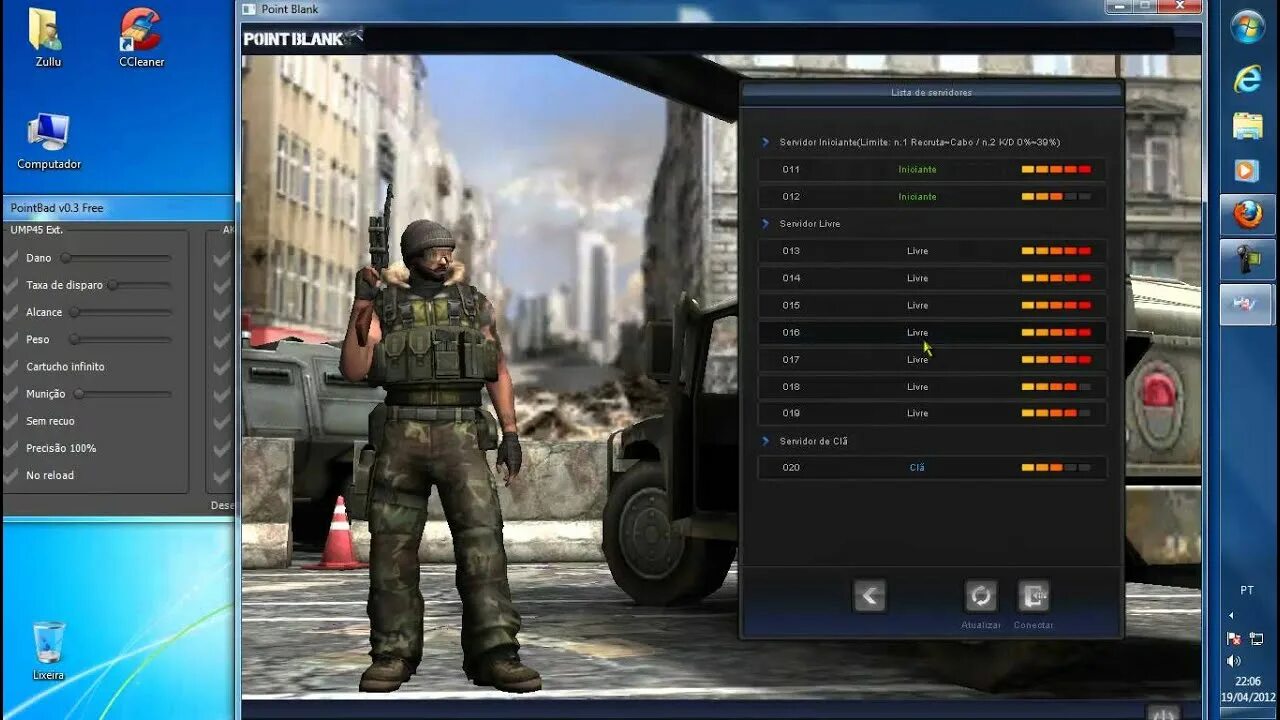Toggle the Dano checkbox
1280x720 pixels.
click(x=12, y=258)
